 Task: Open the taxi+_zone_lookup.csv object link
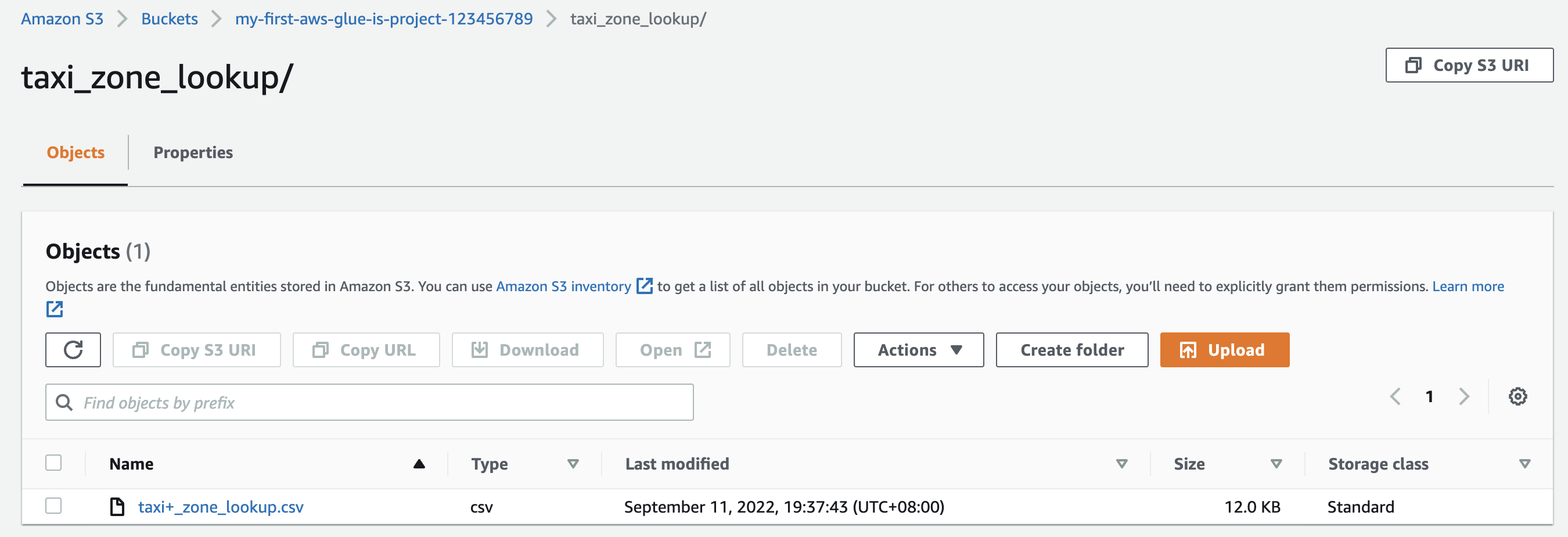[x=220, y=507]
